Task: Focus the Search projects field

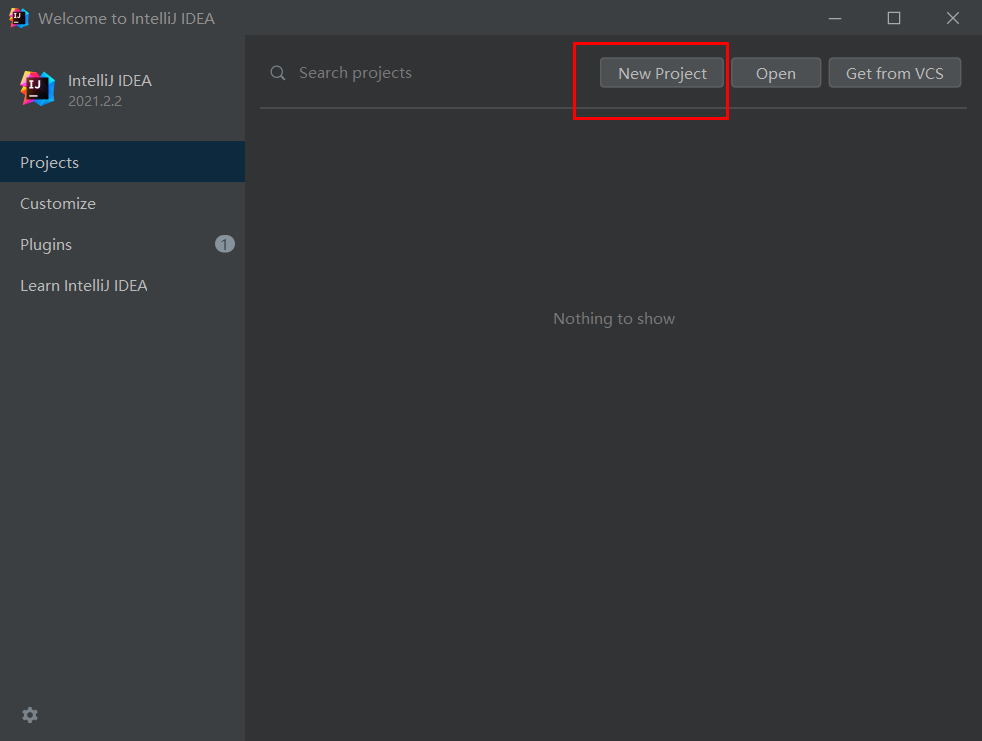Action: (426, 73)
